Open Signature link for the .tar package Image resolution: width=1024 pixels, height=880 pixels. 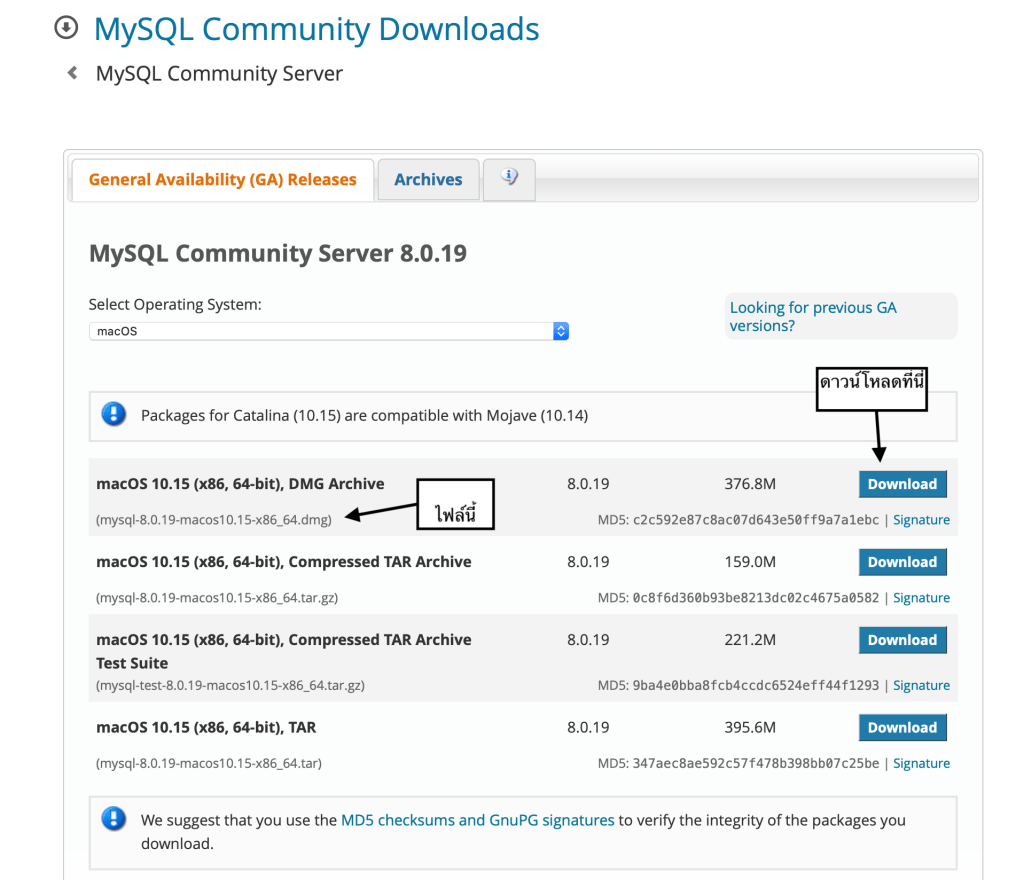tap(921, 764)
